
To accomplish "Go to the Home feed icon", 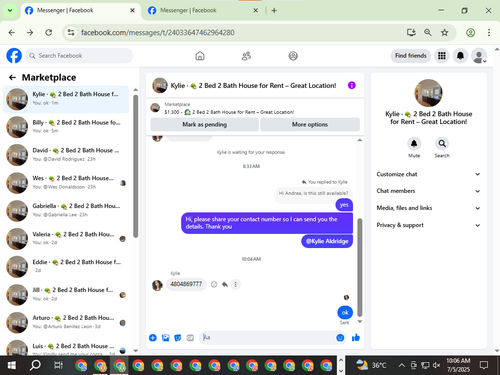I will 200,56.
